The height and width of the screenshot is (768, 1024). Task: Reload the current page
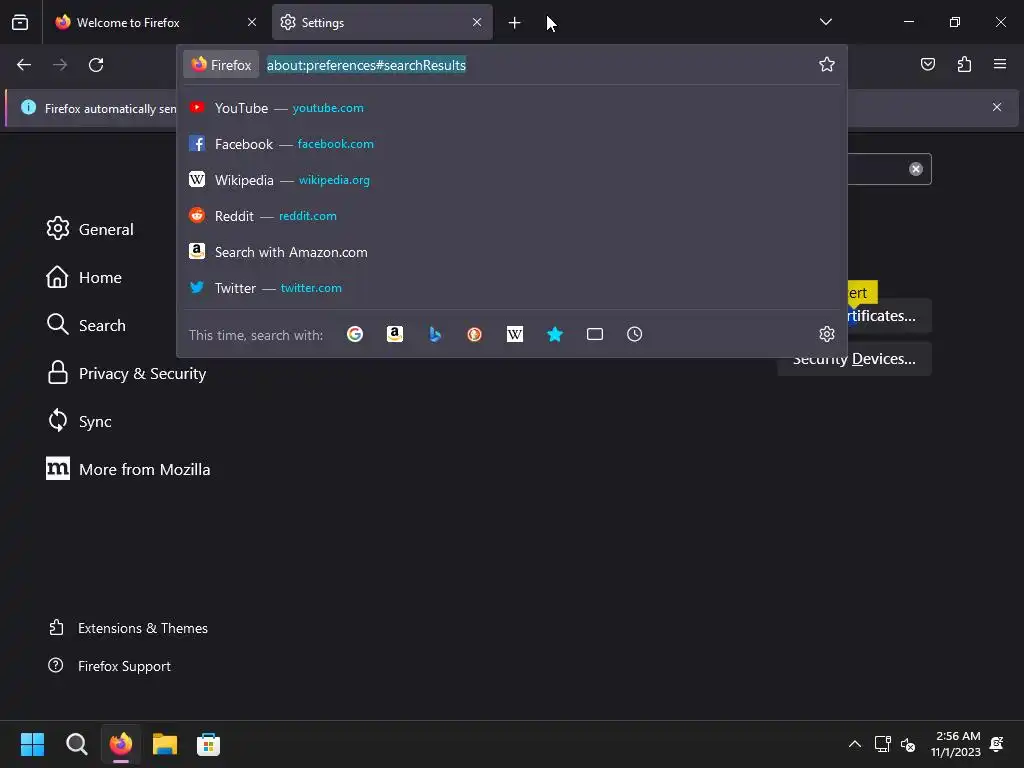(96, 65)
